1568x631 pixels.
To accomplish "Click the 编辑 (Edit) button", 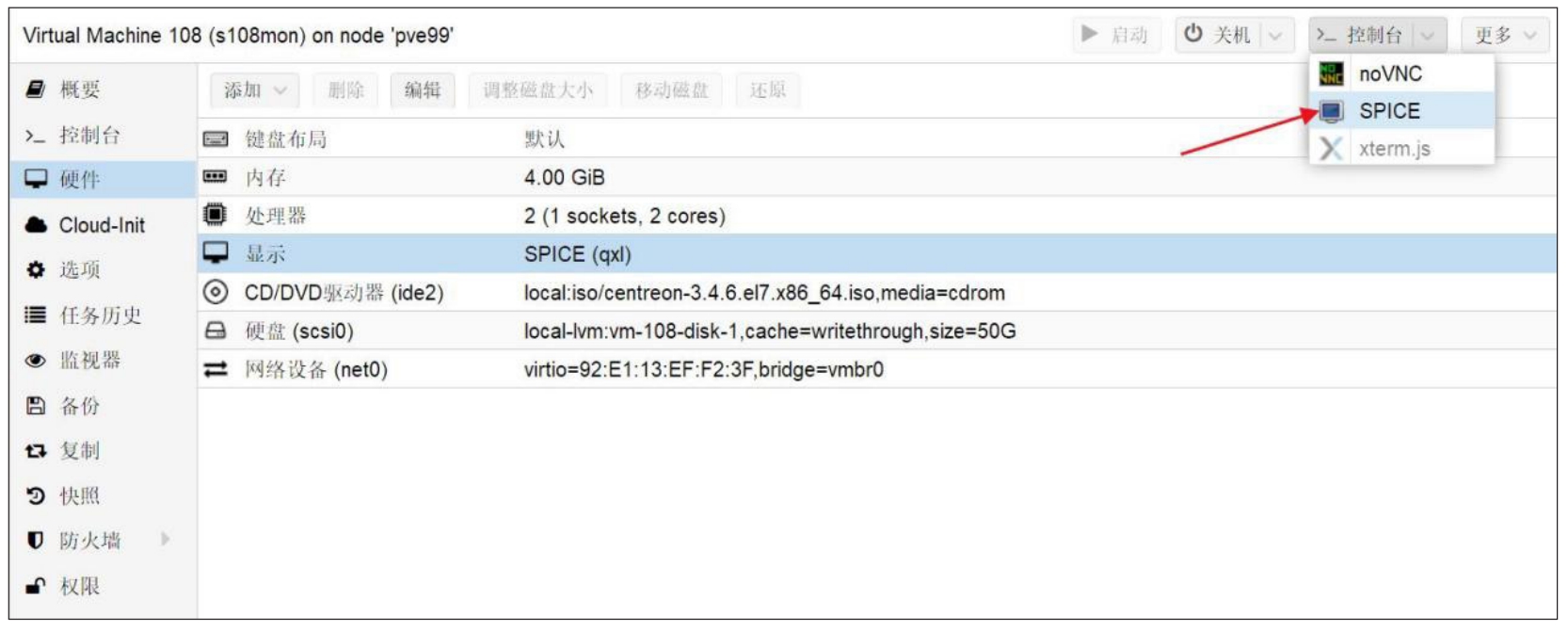I will coord(423,90).
